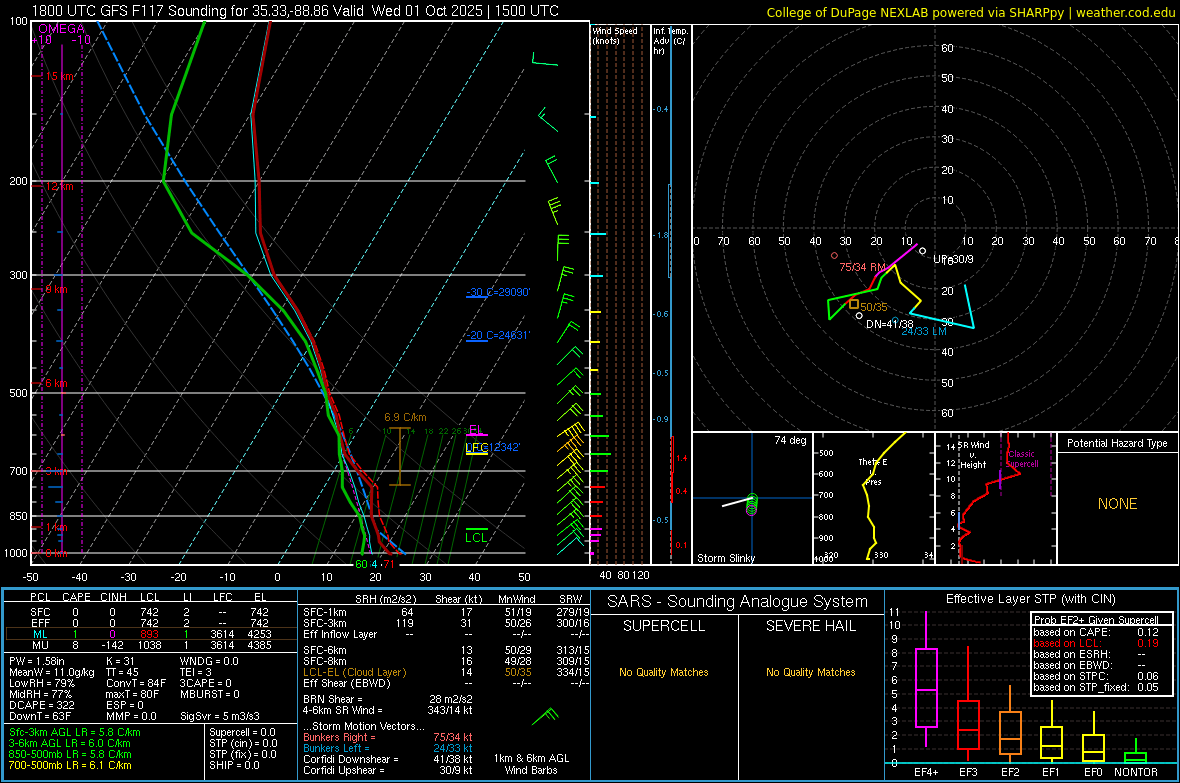This screenshot has height=783, width=1180.
Task: Click the PW = 1.58in value
Action: pos(36,661)
